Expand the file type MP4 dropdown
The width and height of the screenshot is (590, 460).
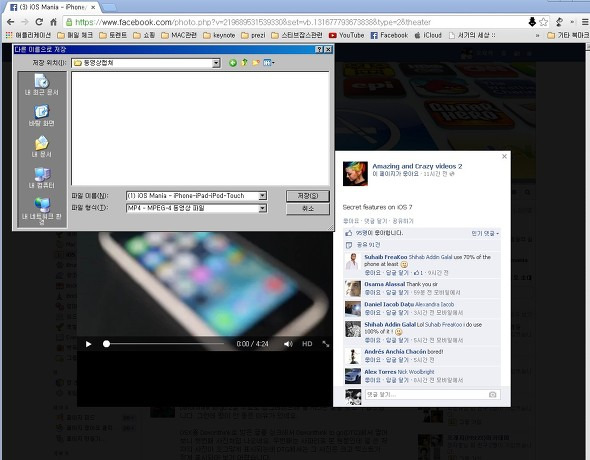click(263, 208)
